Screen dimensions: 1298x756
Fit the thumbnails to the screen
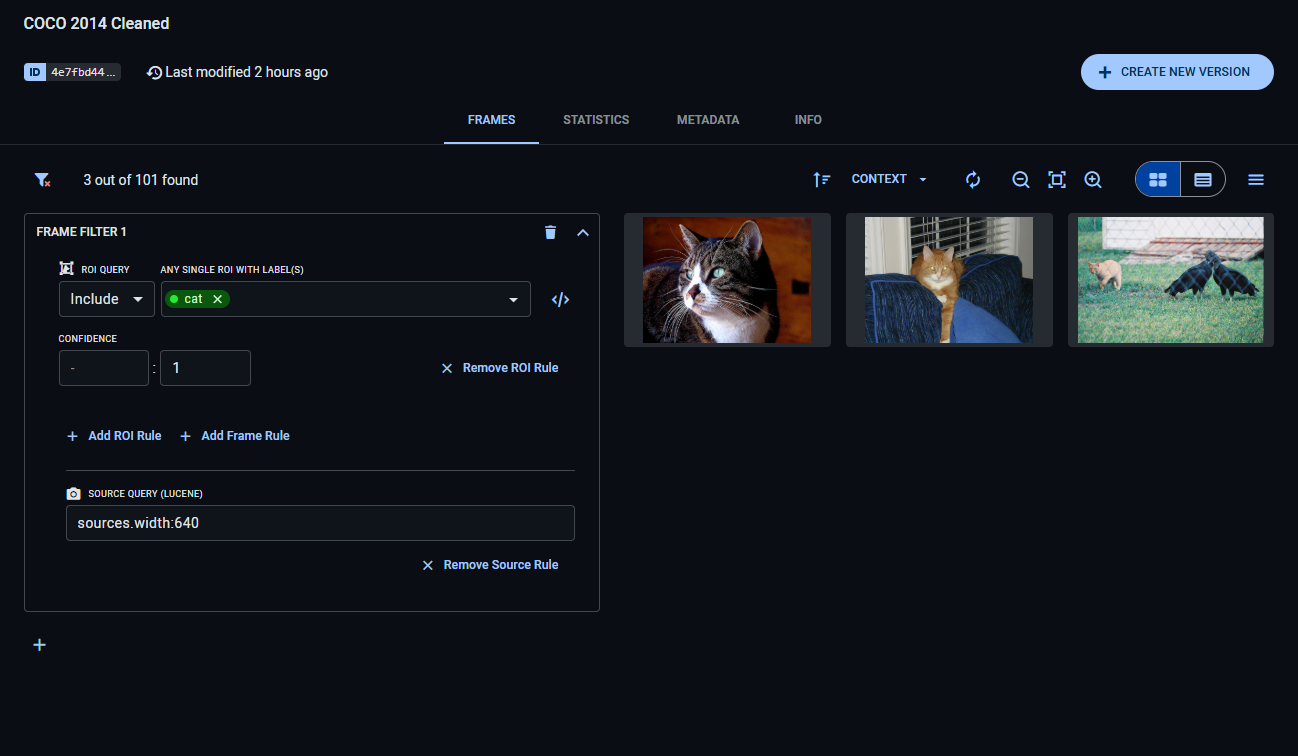(1056, 180)
